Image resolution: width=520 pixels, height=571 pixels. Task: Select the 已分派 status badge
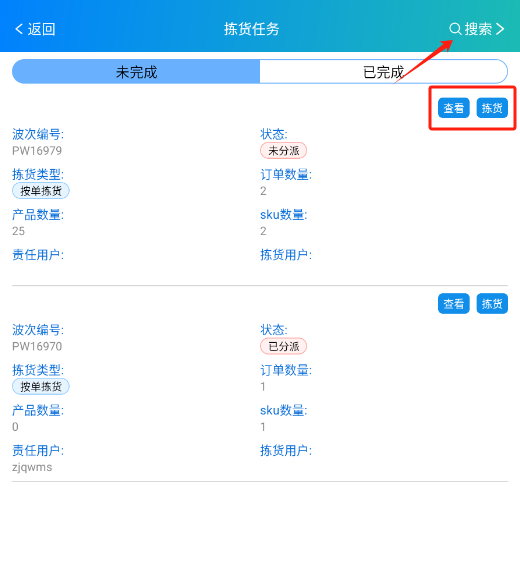(283, 346)
